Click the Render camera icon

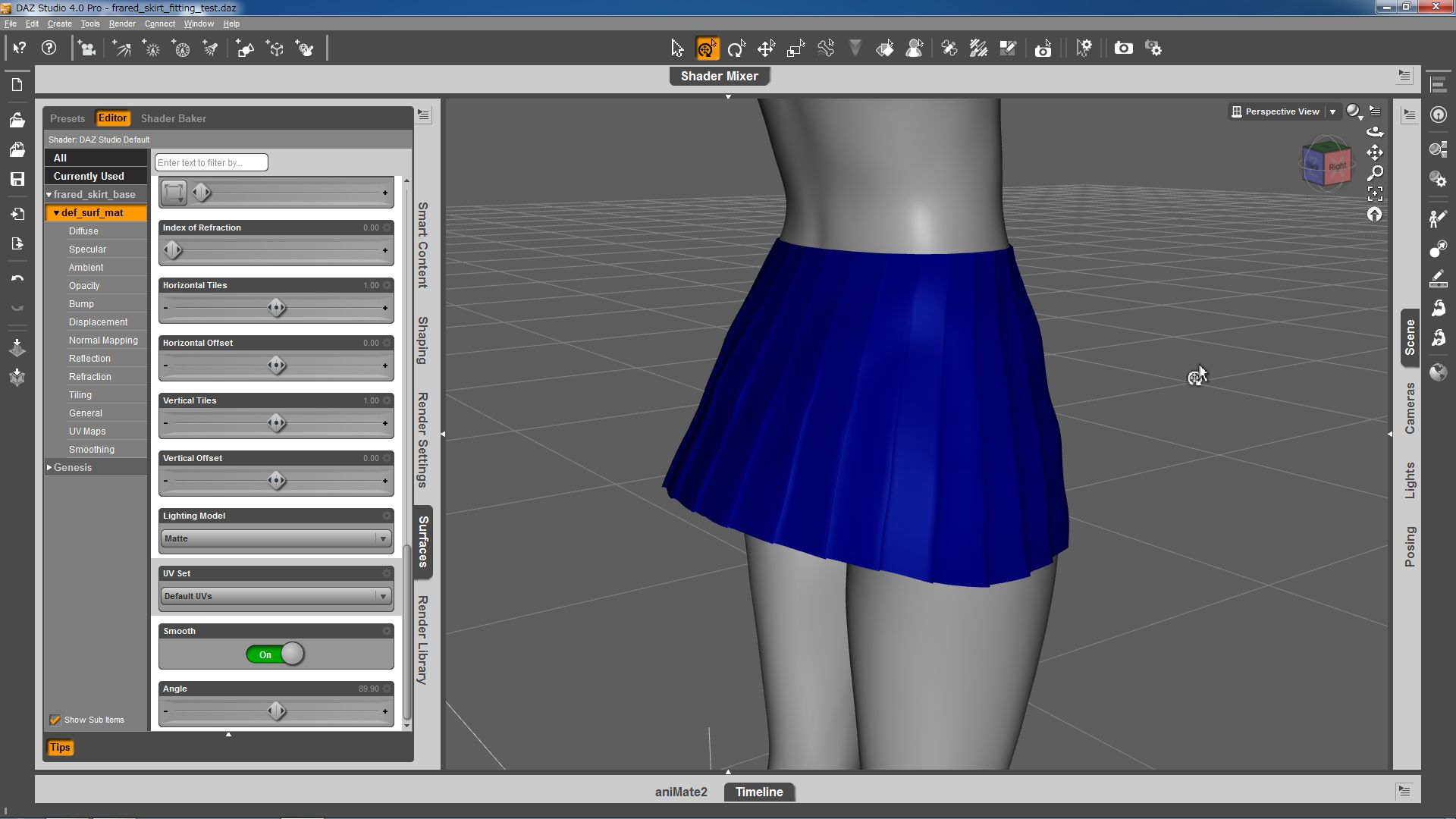tap(1123, 49)
